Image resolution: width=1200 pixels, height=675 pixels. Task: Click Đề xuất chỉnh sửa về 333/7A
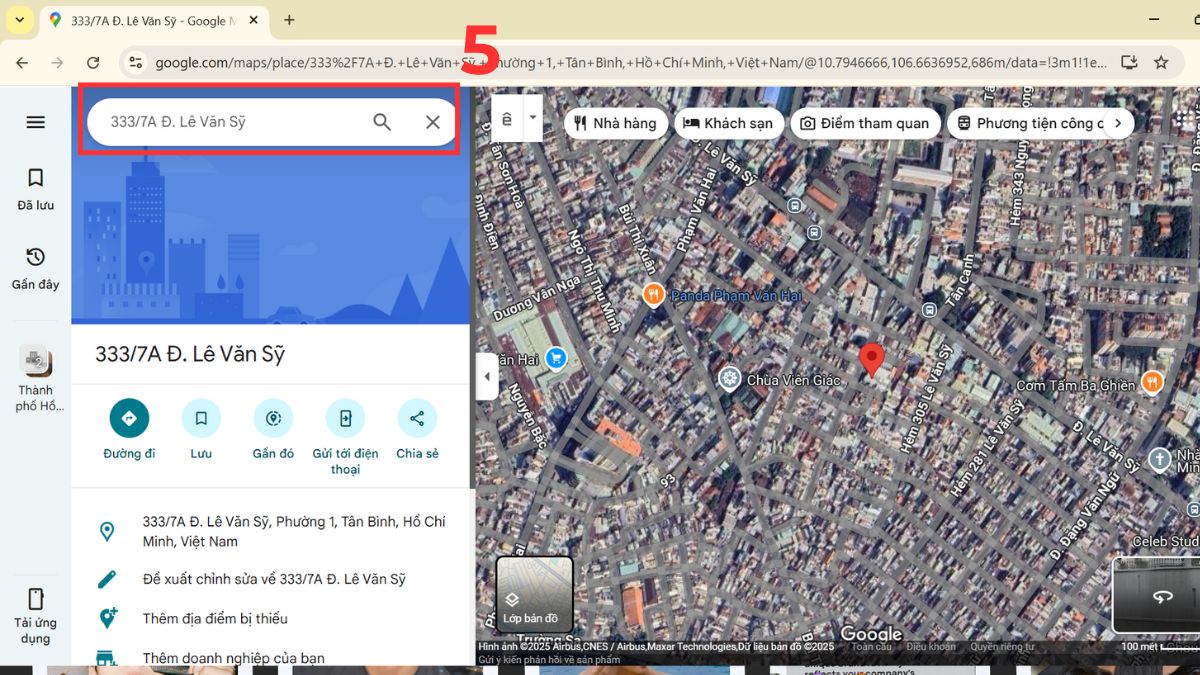(274, 579)
